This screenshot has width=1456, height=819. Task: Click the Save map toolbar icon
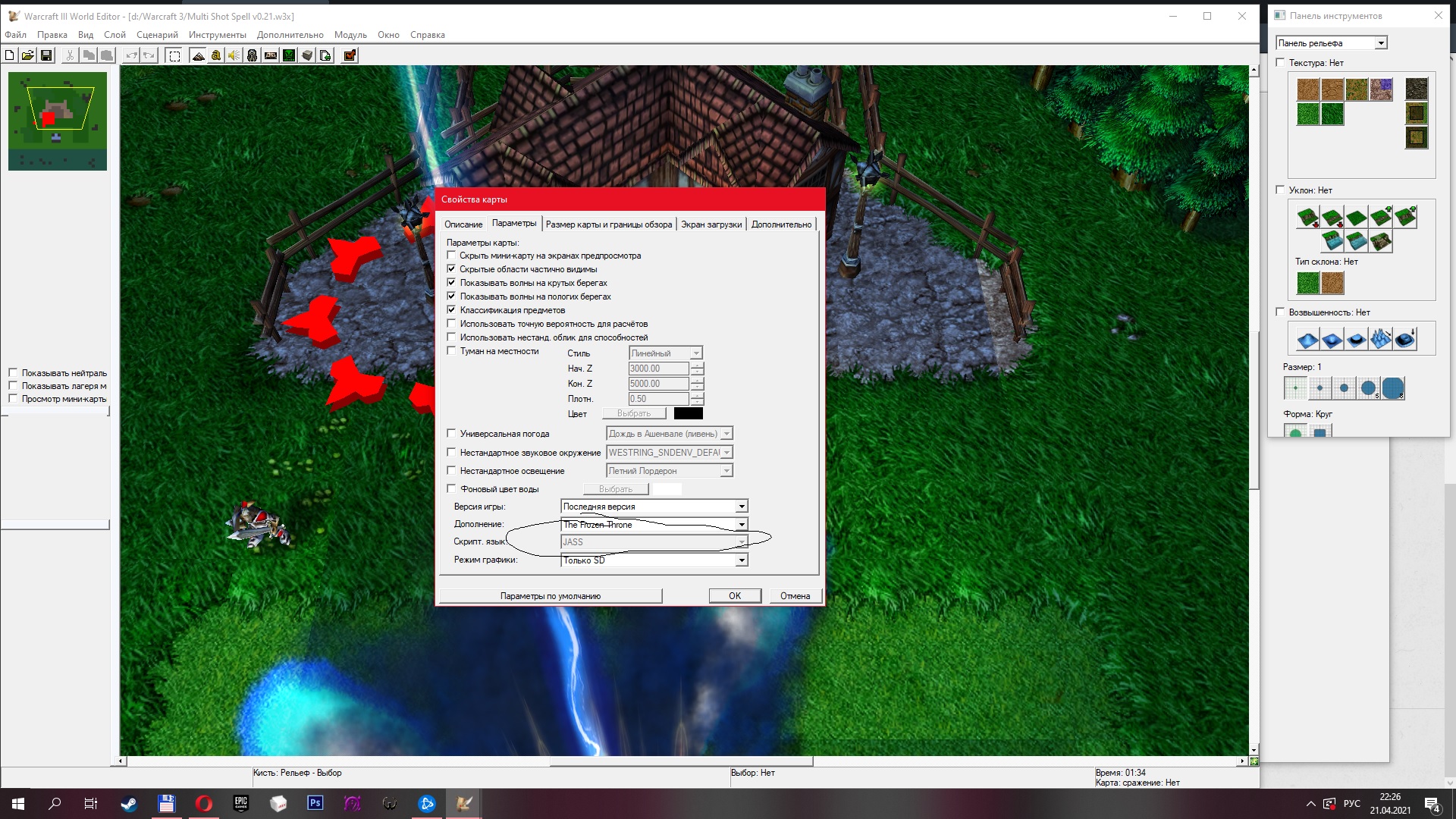[46, 55]
